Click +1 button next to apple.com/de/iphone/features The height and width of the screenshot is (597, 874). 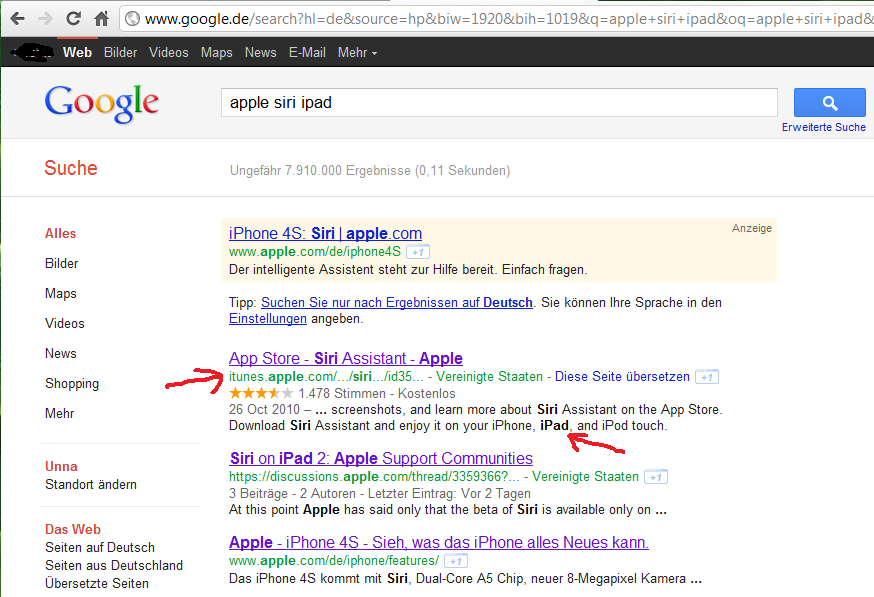456,561
